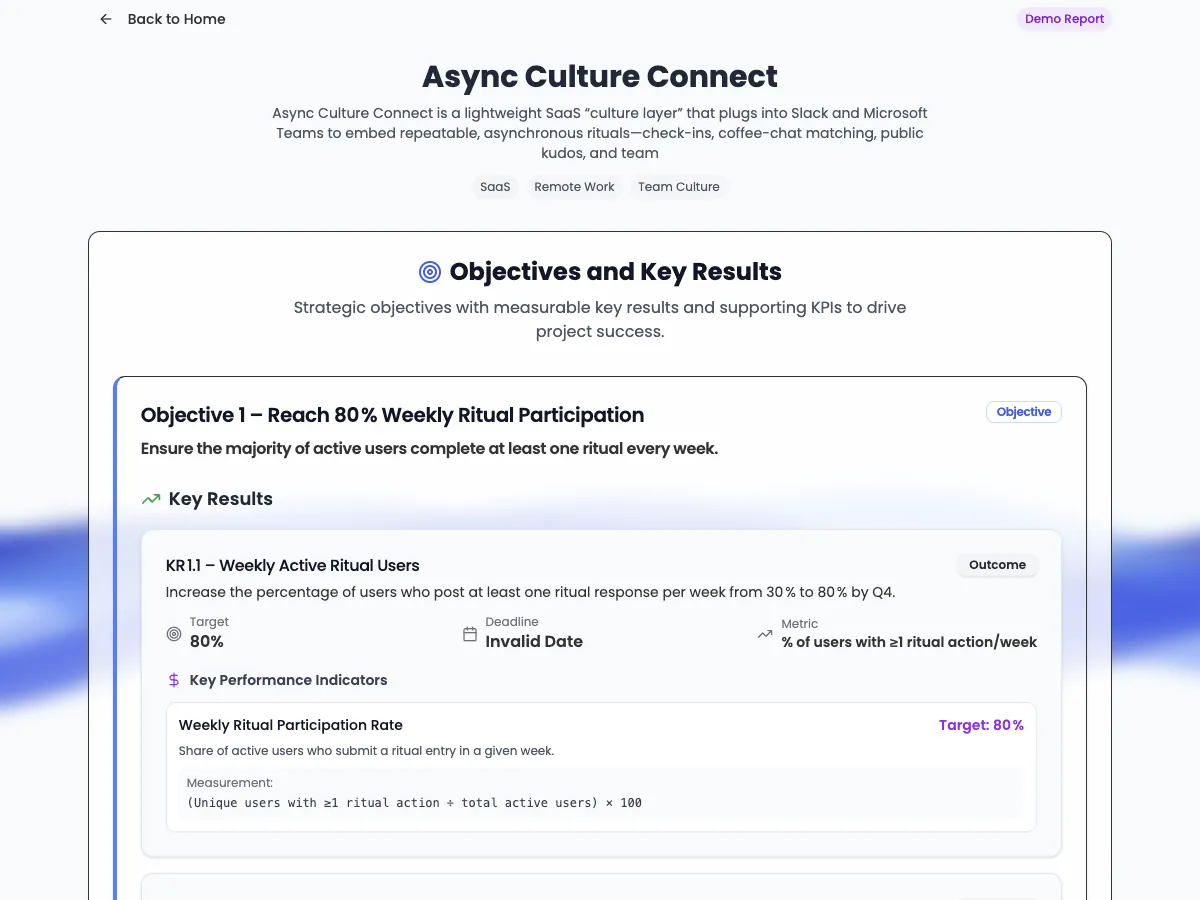The image size is (1200, 900).
Task: Click the 80% value under Target
Action: click(207, 642)
